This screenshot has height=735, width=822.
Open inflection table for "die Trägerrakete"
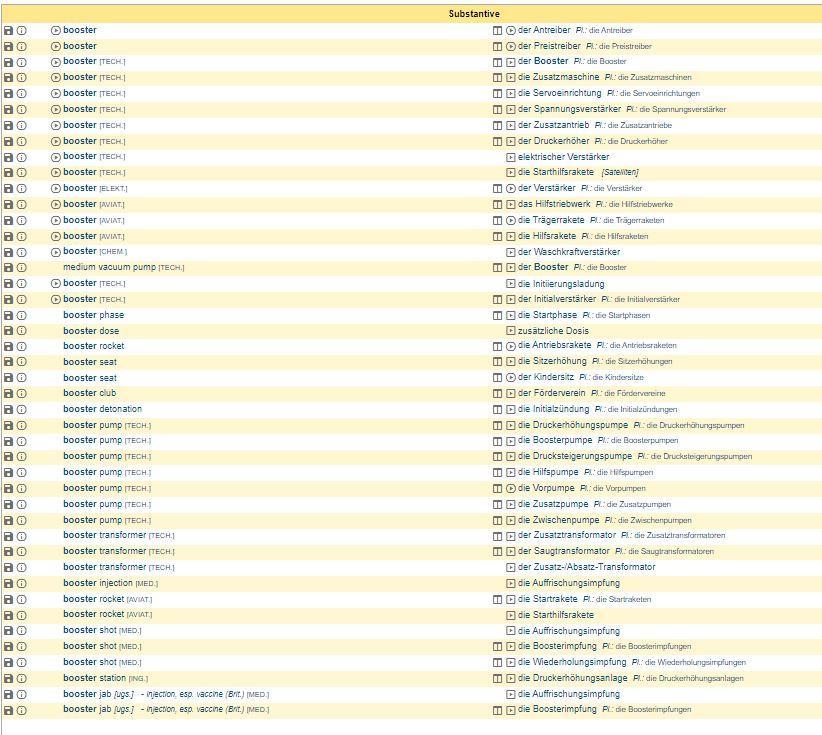pos(497,220)
